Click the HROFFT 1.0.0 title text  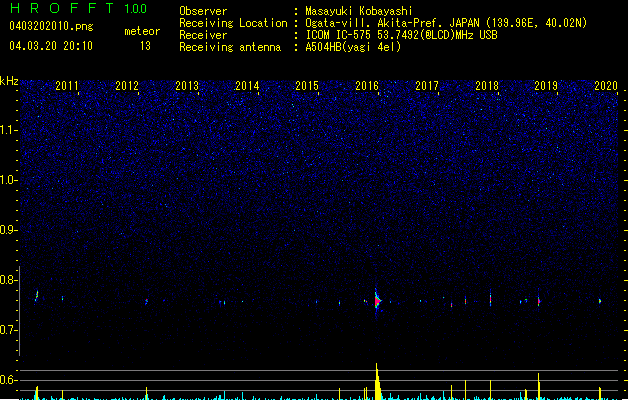tap(79, 8)
